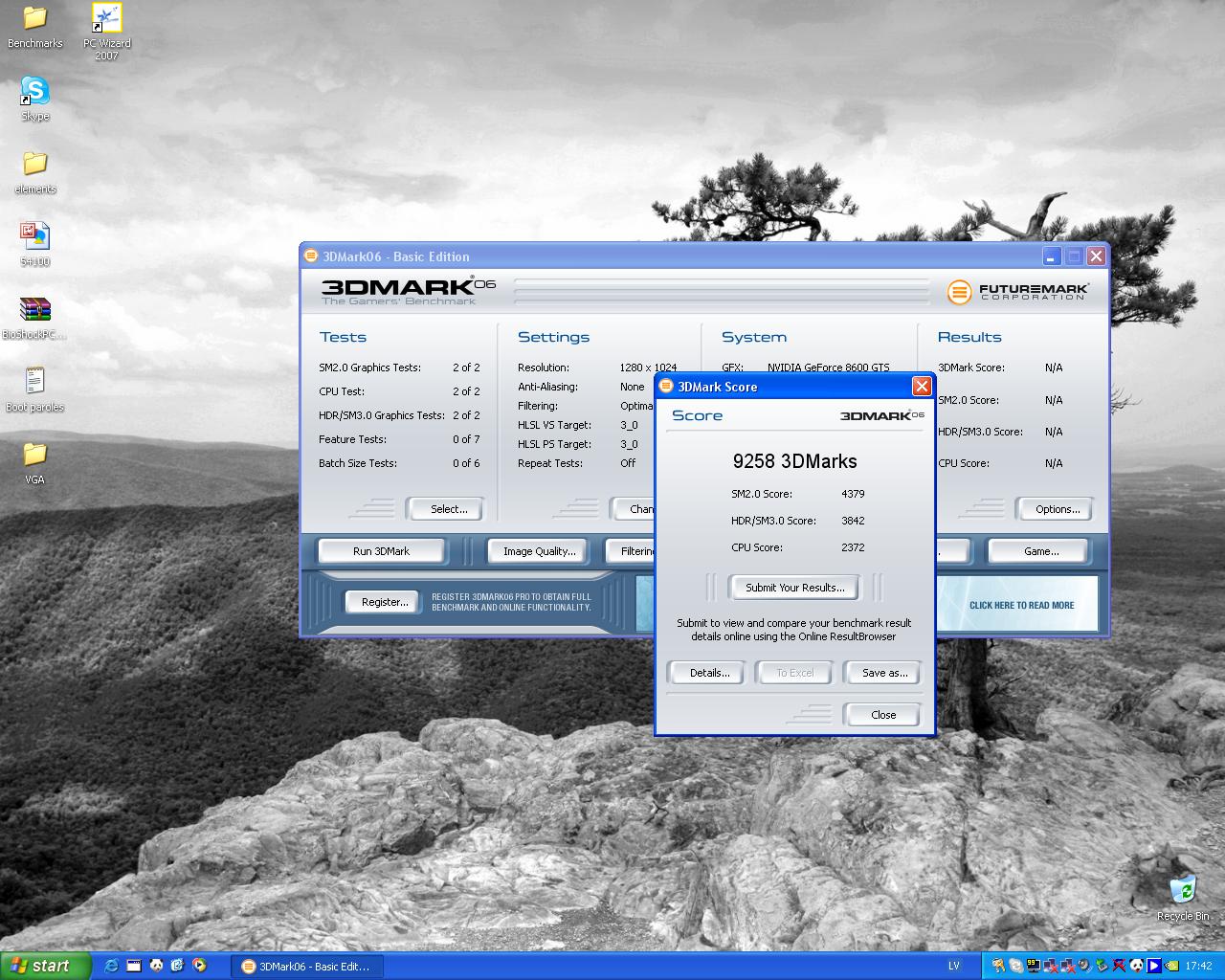Click the Start button
1225x980 pixels.
coord(46,966)
